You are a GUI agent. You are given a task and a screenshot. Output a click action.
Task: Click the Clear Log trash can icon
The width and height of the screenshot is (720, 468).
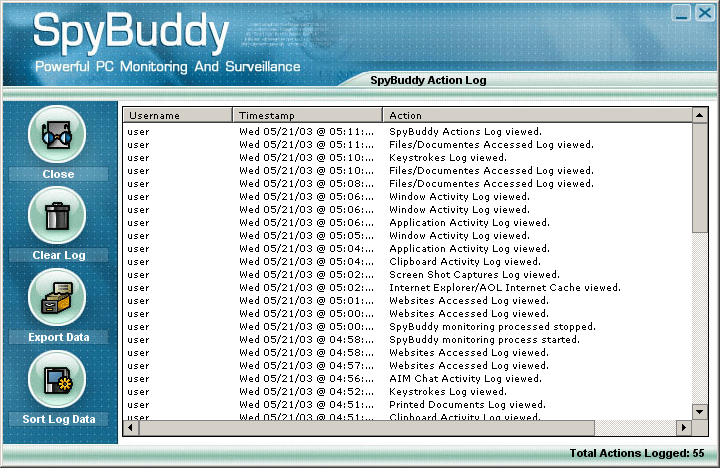click(57, 215)
